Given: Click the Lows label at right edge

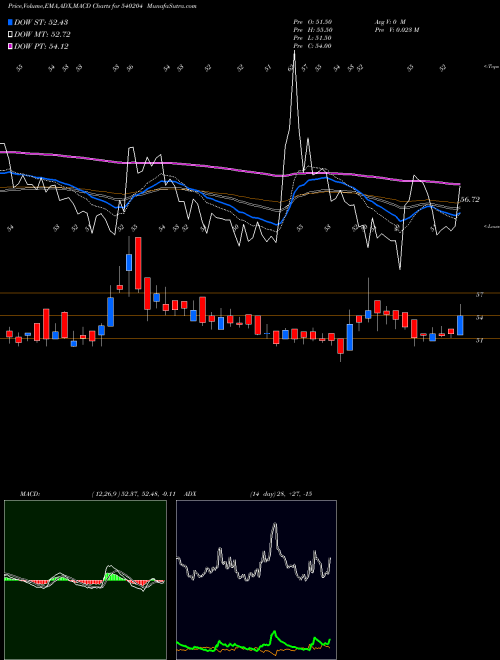Looking at the screenshot, I should click(x=492, y=226).
